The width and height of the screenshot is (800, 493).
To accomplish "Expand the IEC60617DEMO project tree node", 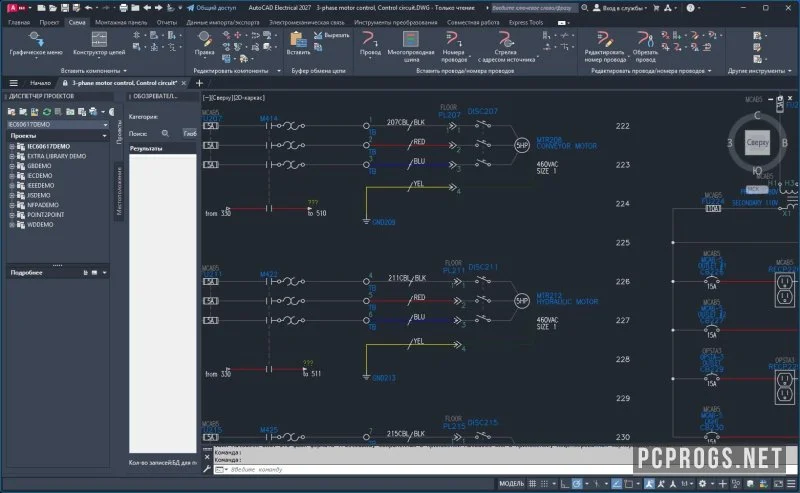I will (12, 146).
